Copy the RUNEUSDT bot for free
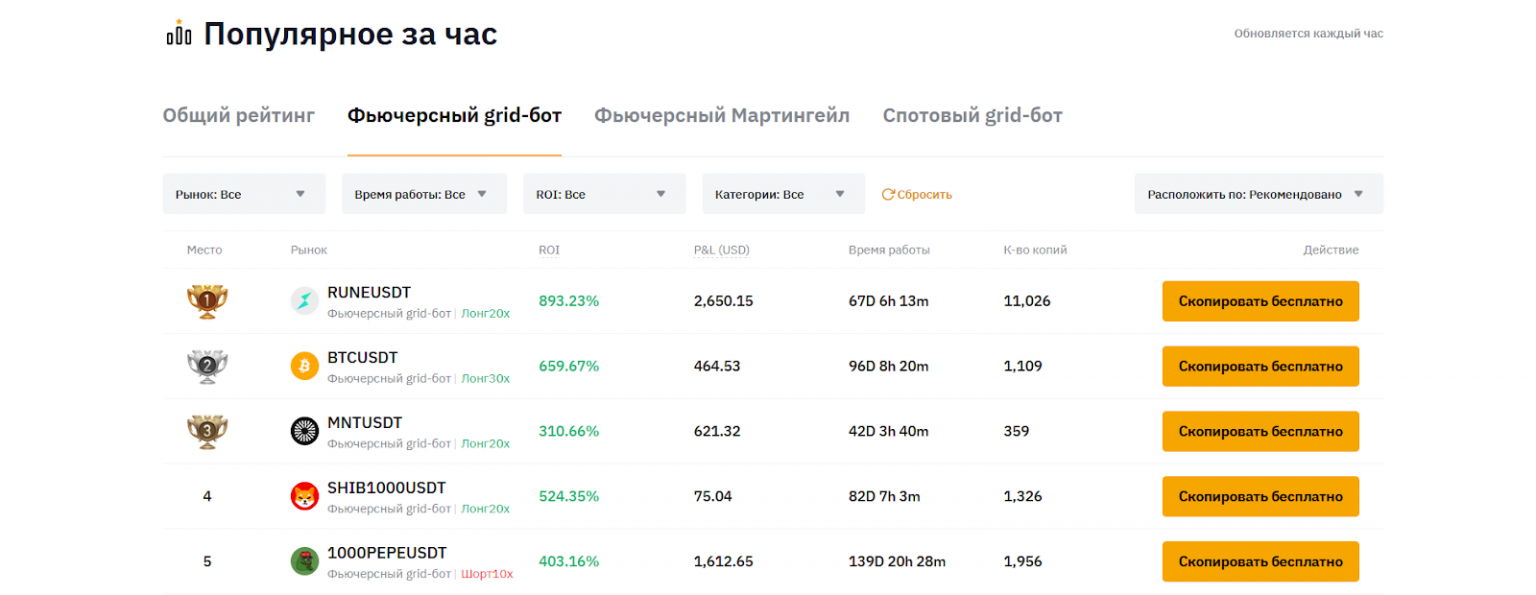 pos(1260,301)
